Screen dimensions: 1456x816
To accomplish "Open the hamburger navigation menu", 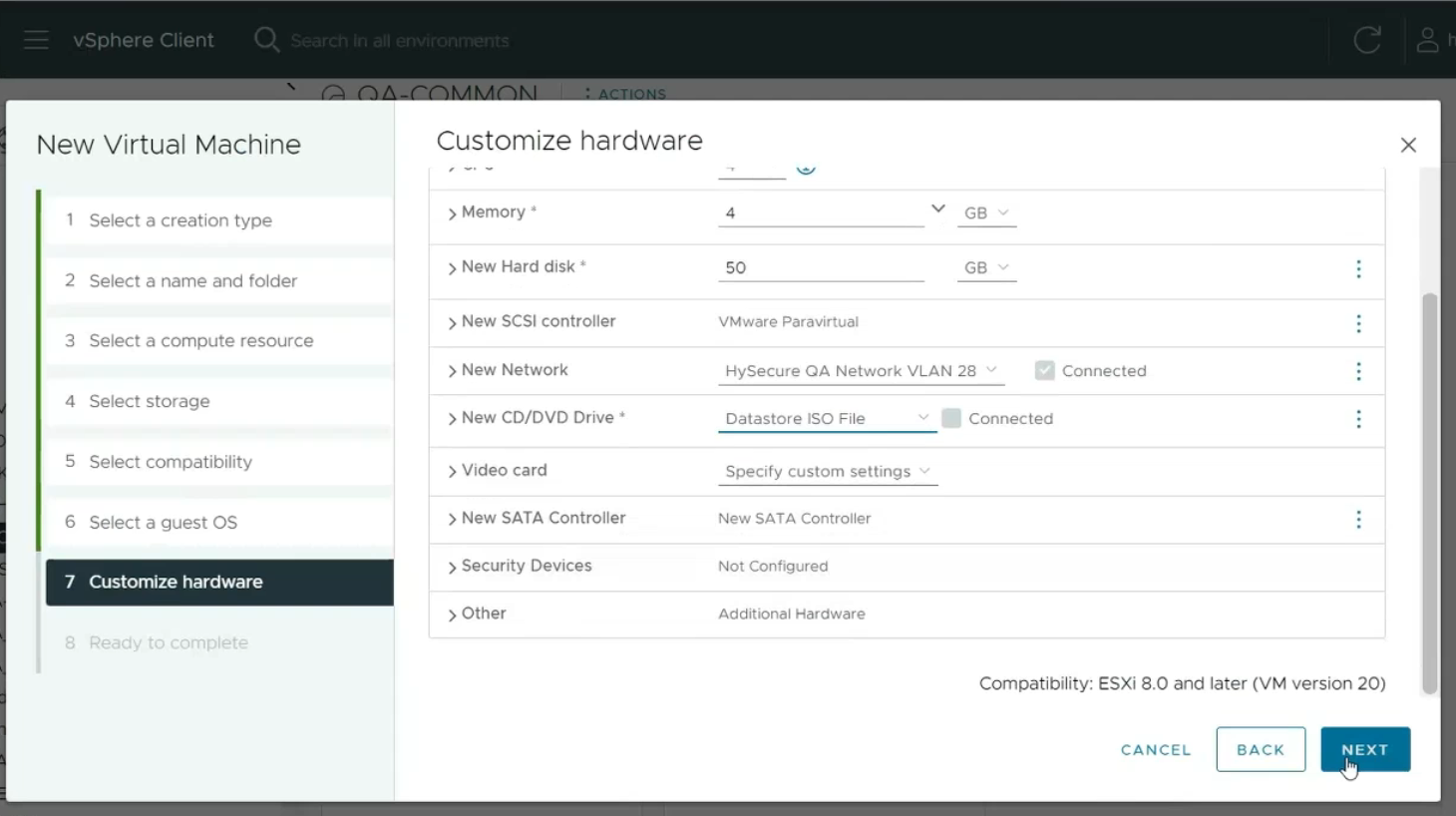I will tap(36, 40).
